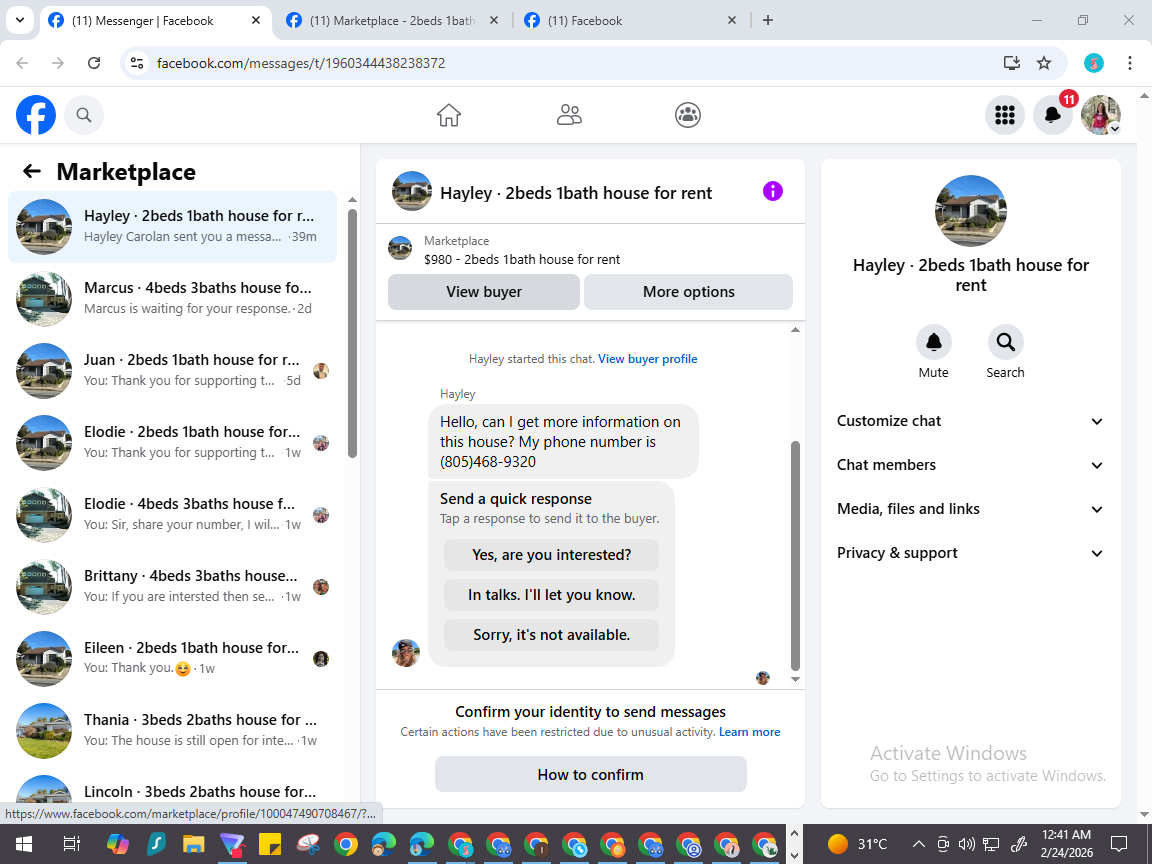Close the Messenger tab
This screenshot has width=1152, height=864.
click(x=256, y=21)
